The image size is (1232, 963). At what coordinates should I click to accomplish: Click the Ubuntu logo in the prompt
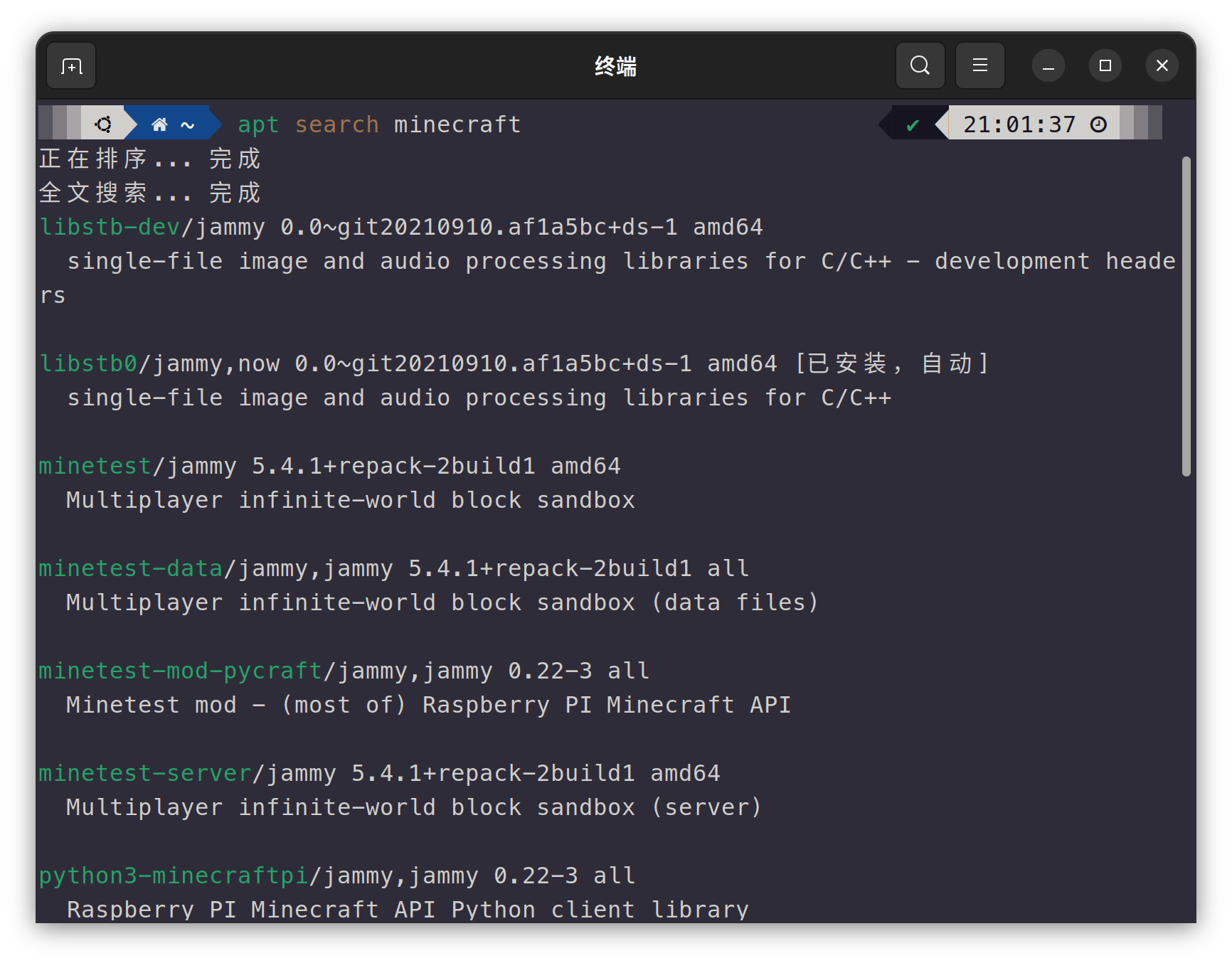(x=103, y=124)
